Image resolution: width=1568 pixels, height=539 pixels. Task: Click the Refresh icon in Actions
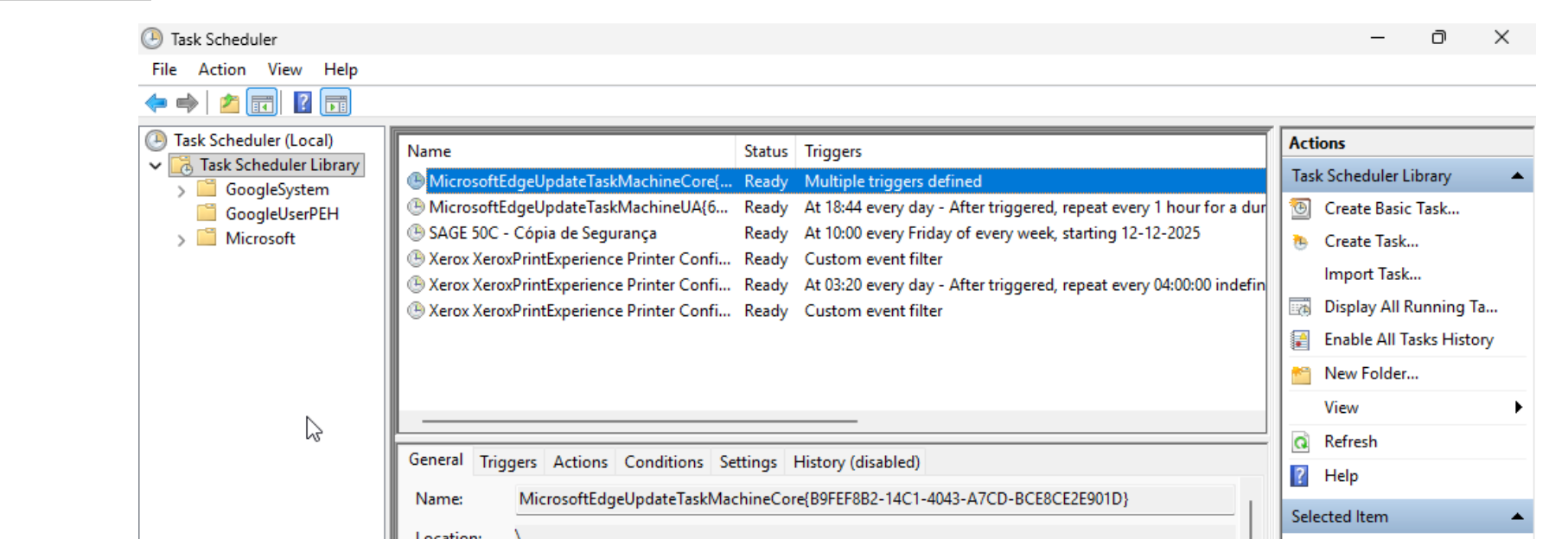pos(1301,442)
